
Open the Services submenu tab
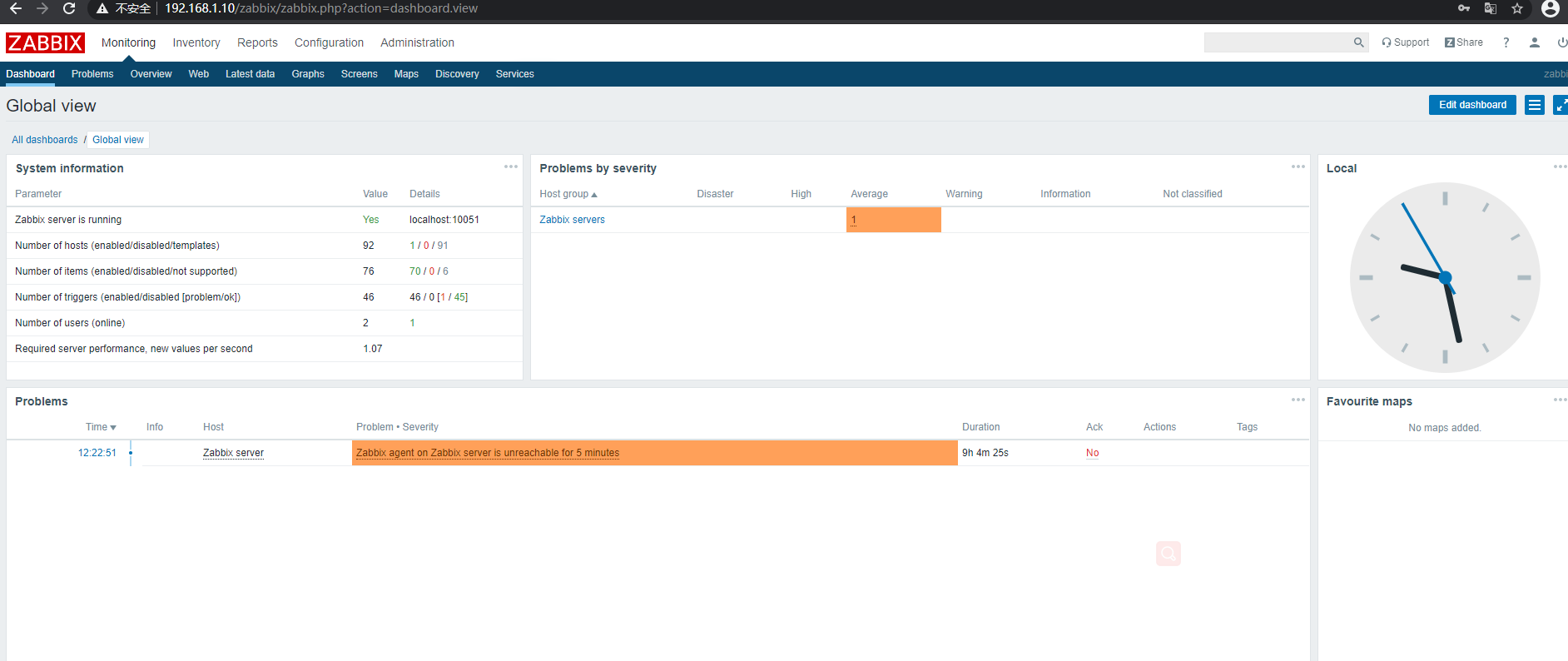tap(514, 74)
